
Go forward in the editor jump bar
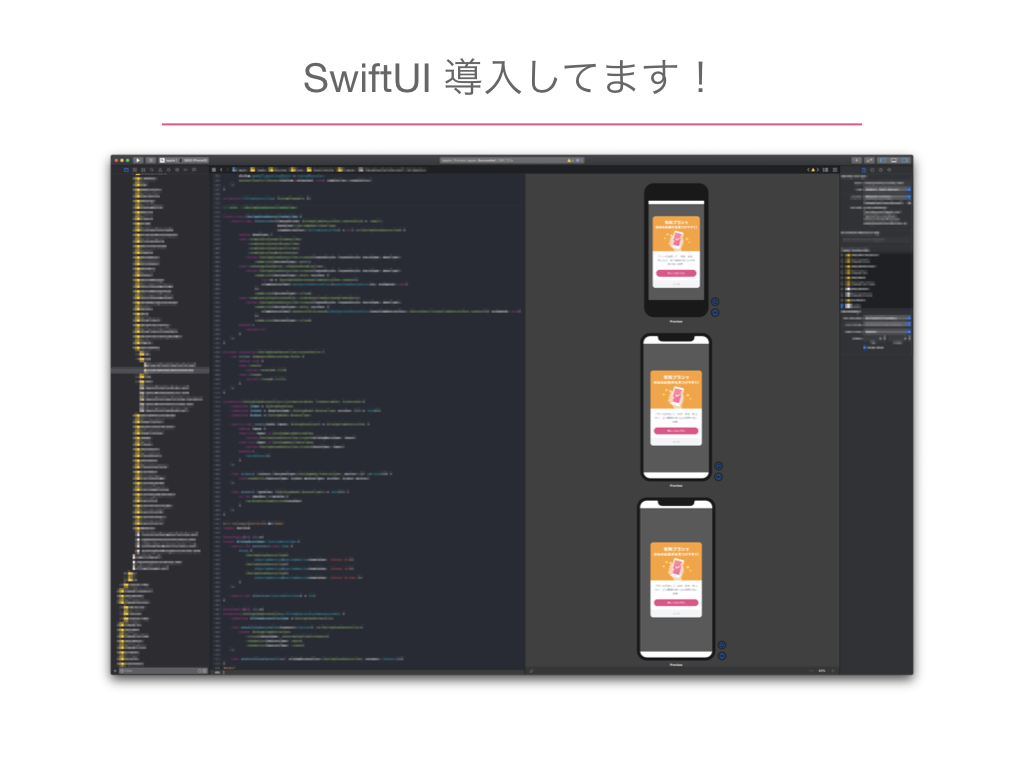(x=228, y=170)
